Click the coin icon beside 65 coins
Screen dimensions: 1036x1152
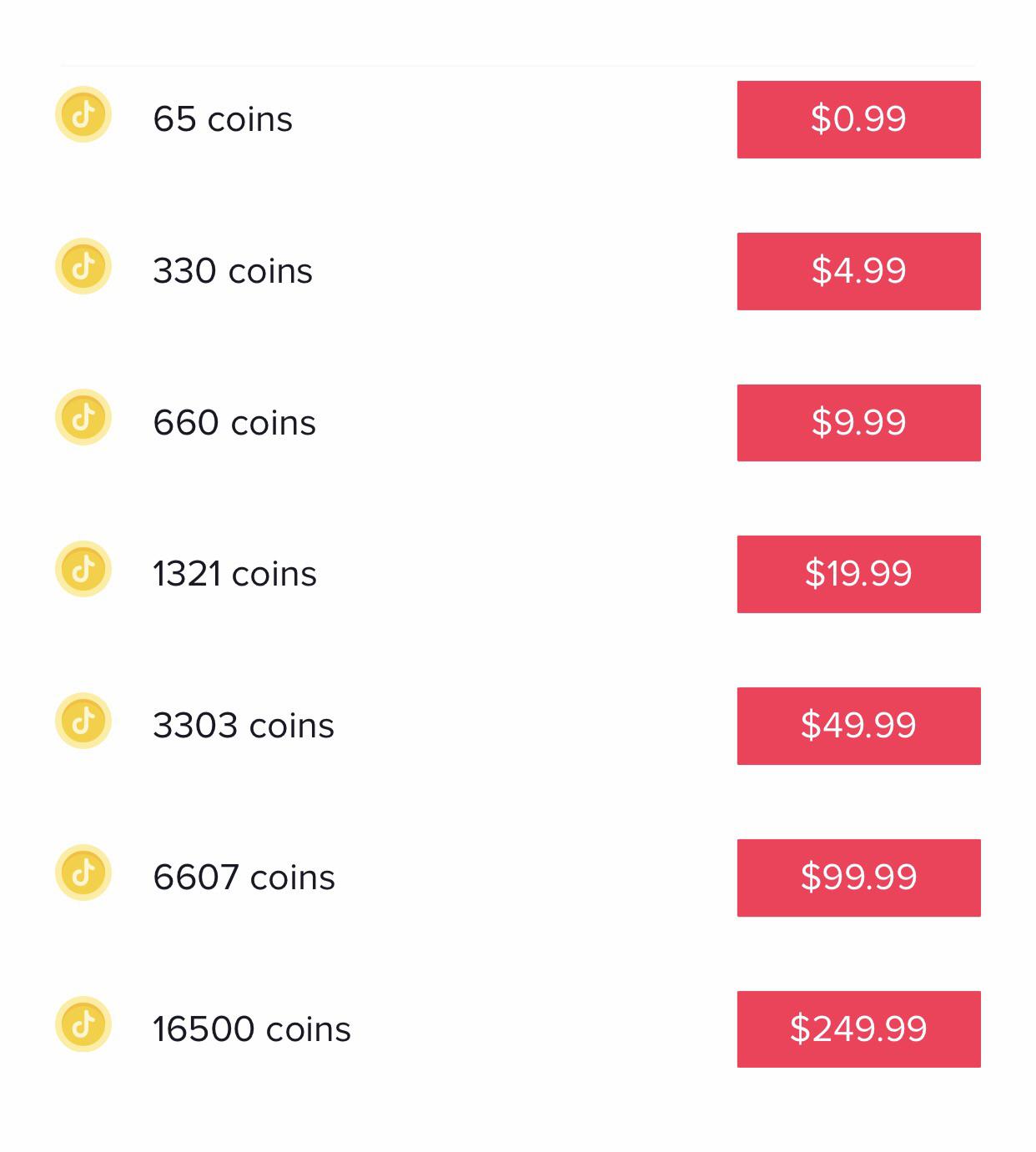(x=83, y=114)
